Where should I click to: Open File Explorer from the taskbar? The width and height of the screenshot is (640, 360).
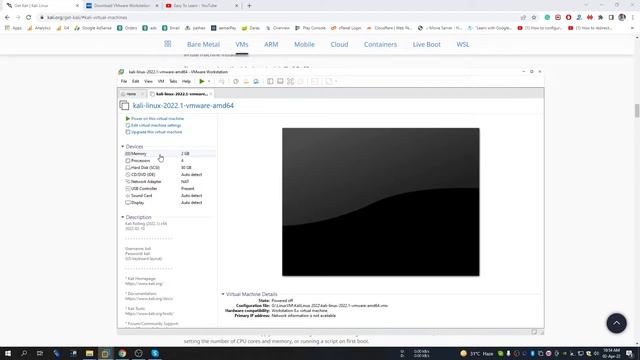(89, 353)
